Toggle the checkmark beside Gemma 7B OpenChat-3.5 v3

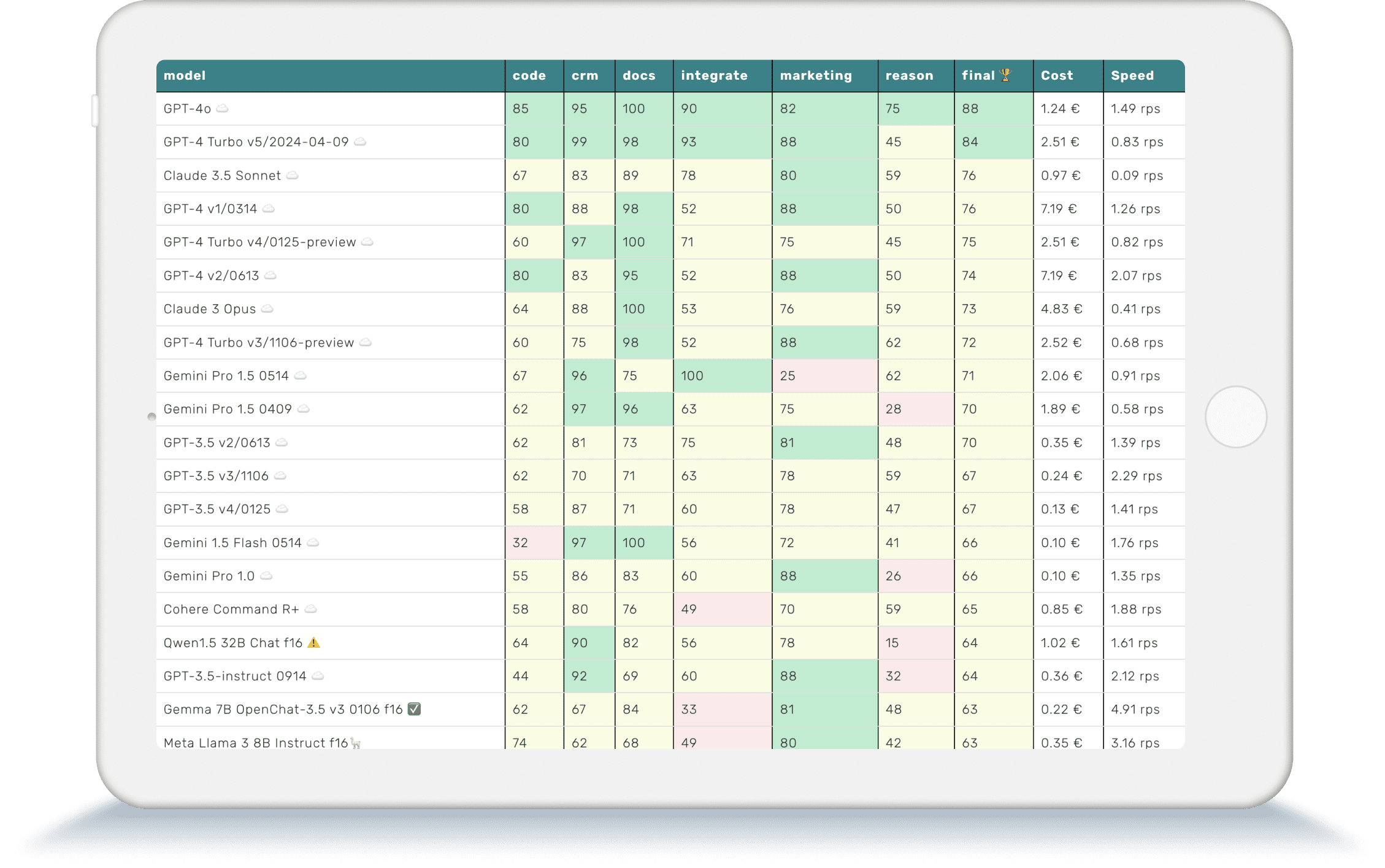pos(414,709)
